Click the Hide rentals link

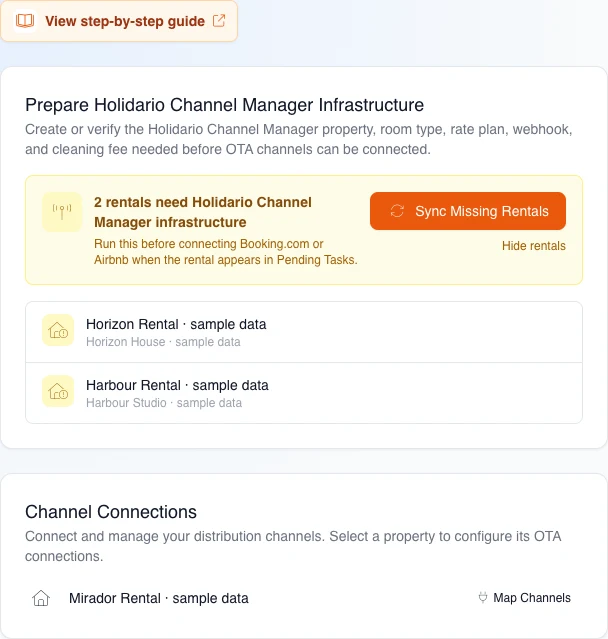click(x=533, y=246)
